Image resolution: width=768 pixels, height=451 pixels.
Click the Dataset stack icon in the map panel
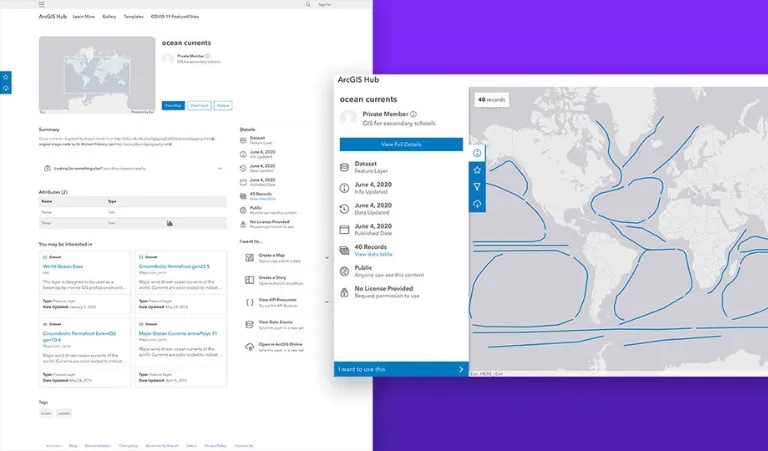coord(344,167)
